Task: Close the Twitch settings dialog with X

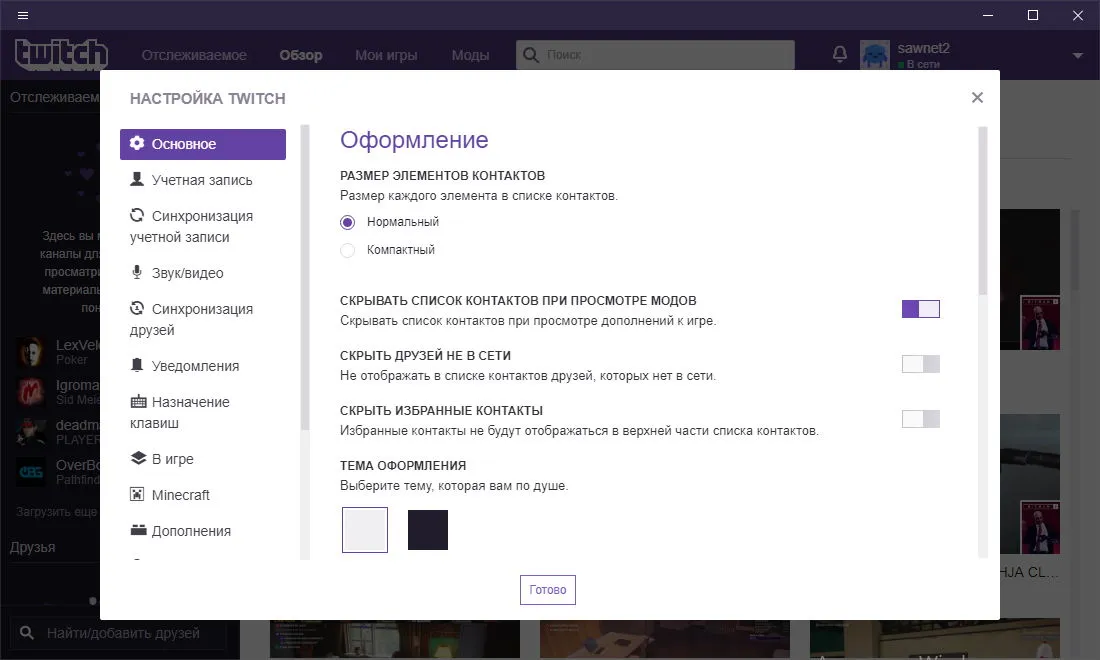Action: click(x=977, y=97)
